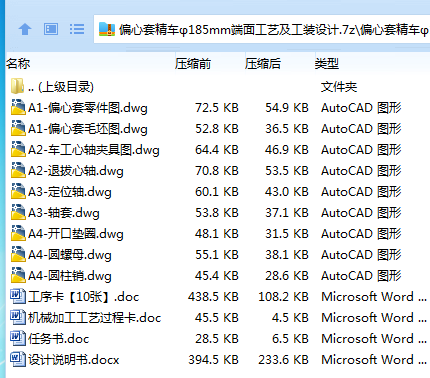
Task: Click the A2-退拔心轴.dwg file icon
Action: [18, 170]
